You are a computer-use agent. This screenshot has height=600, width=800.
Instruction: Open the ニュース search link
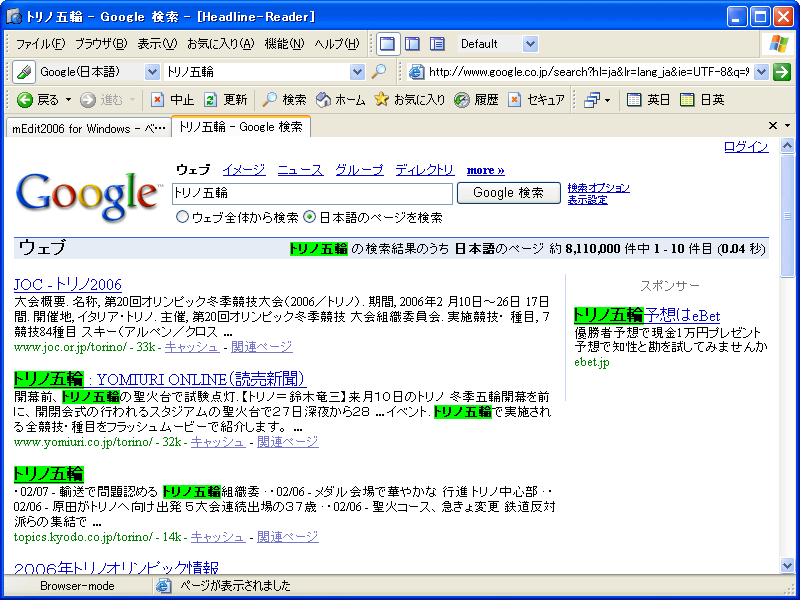tap(301, 170)
